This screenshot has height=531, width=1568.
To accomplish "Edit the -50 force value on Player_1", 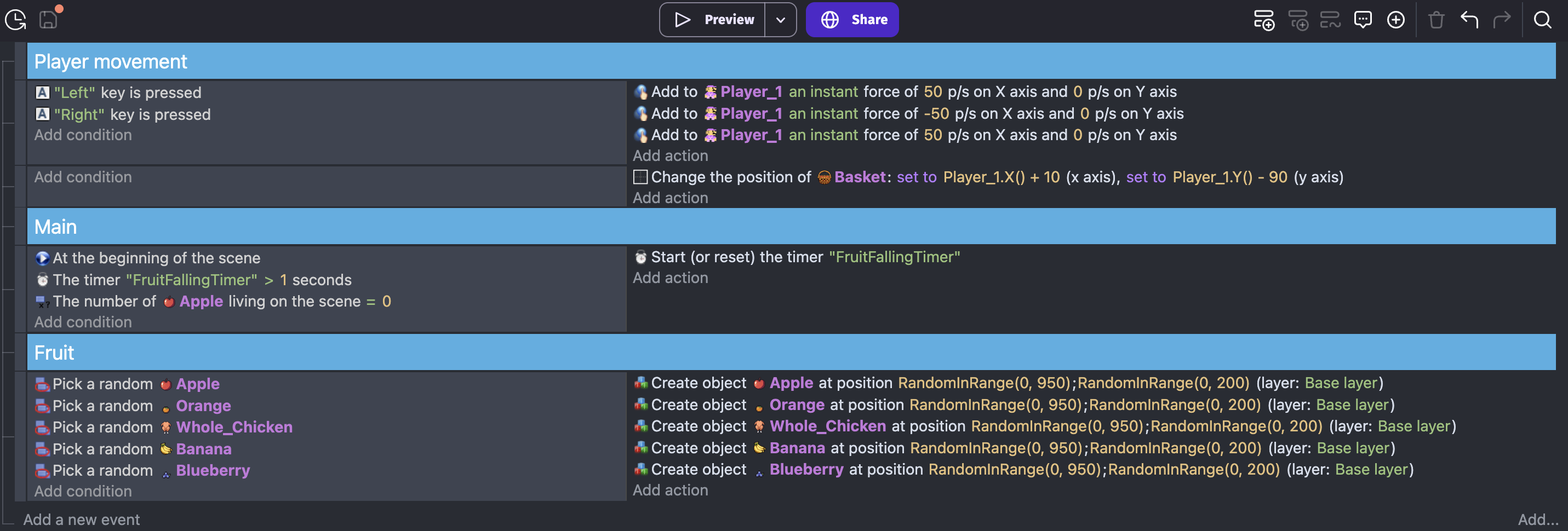I will coord(936,114).
